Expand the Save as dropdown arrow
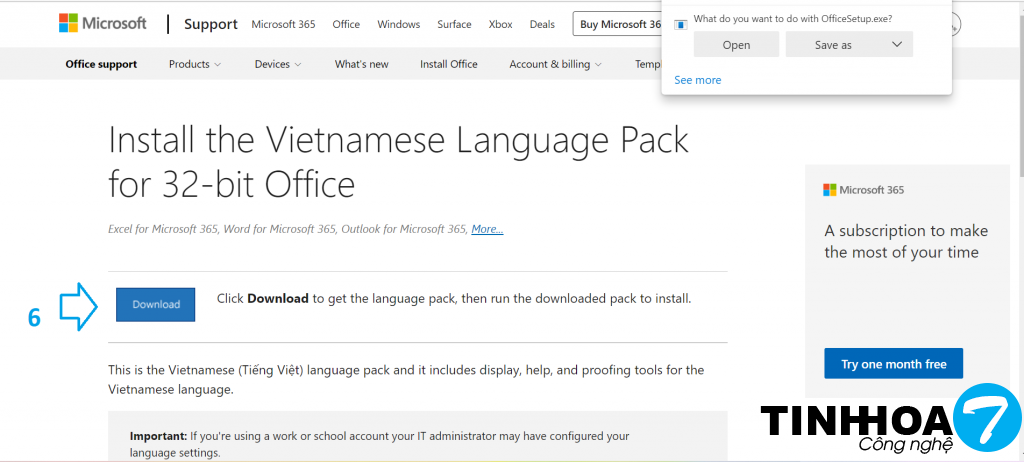The height and width of the screenshot is (462, 1024). point(896,45)
